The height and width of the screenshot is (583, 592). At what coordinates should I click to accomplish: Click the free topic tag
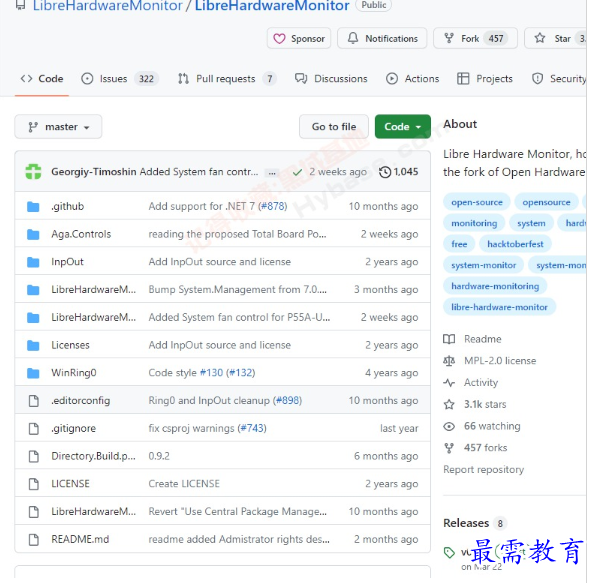[459, 244]
